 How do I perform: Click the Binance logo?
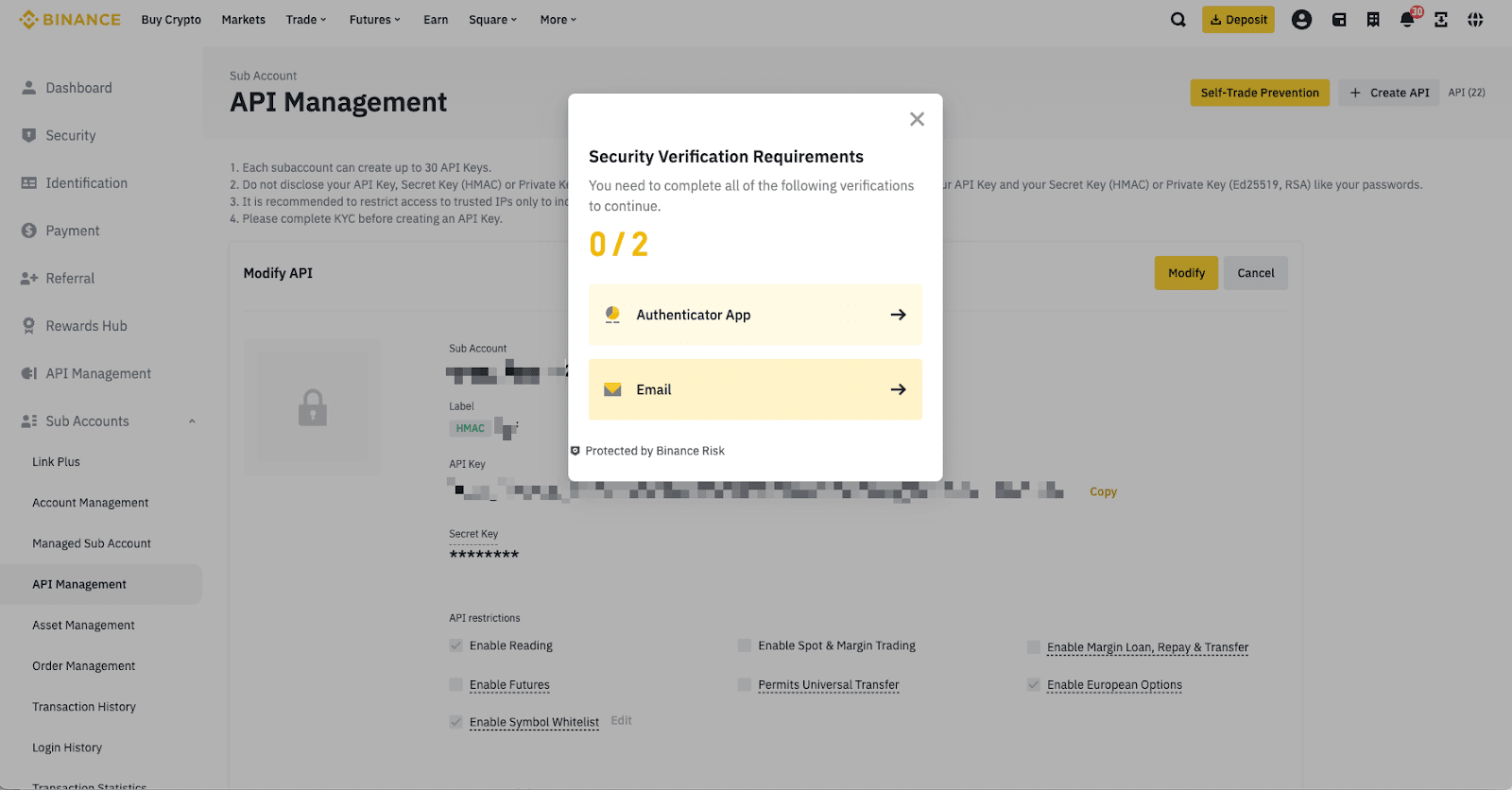click(70, 20)
